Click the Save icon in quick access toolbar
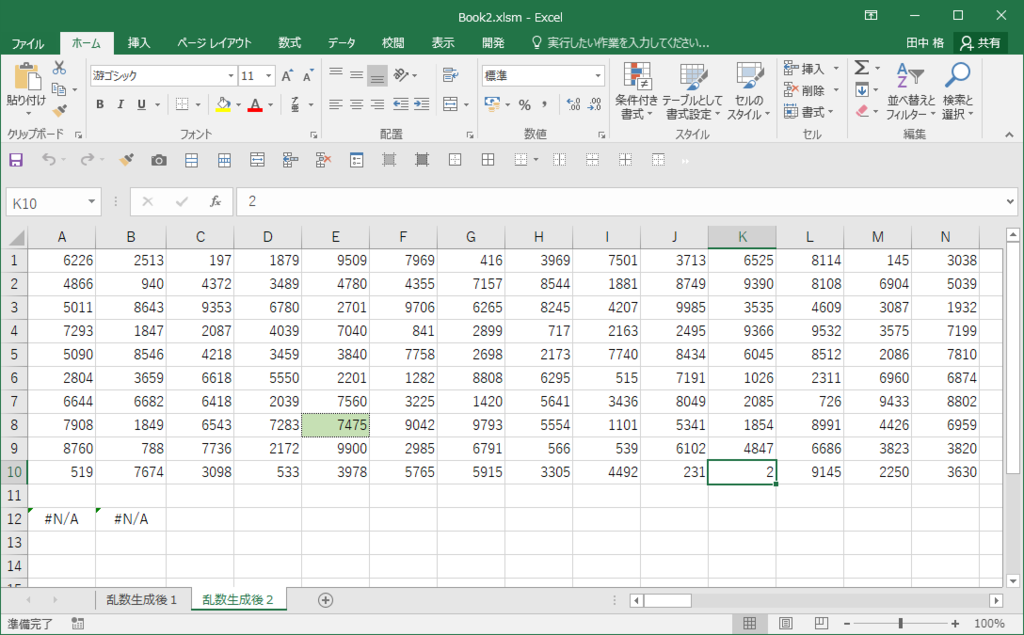 click(16, 160)
